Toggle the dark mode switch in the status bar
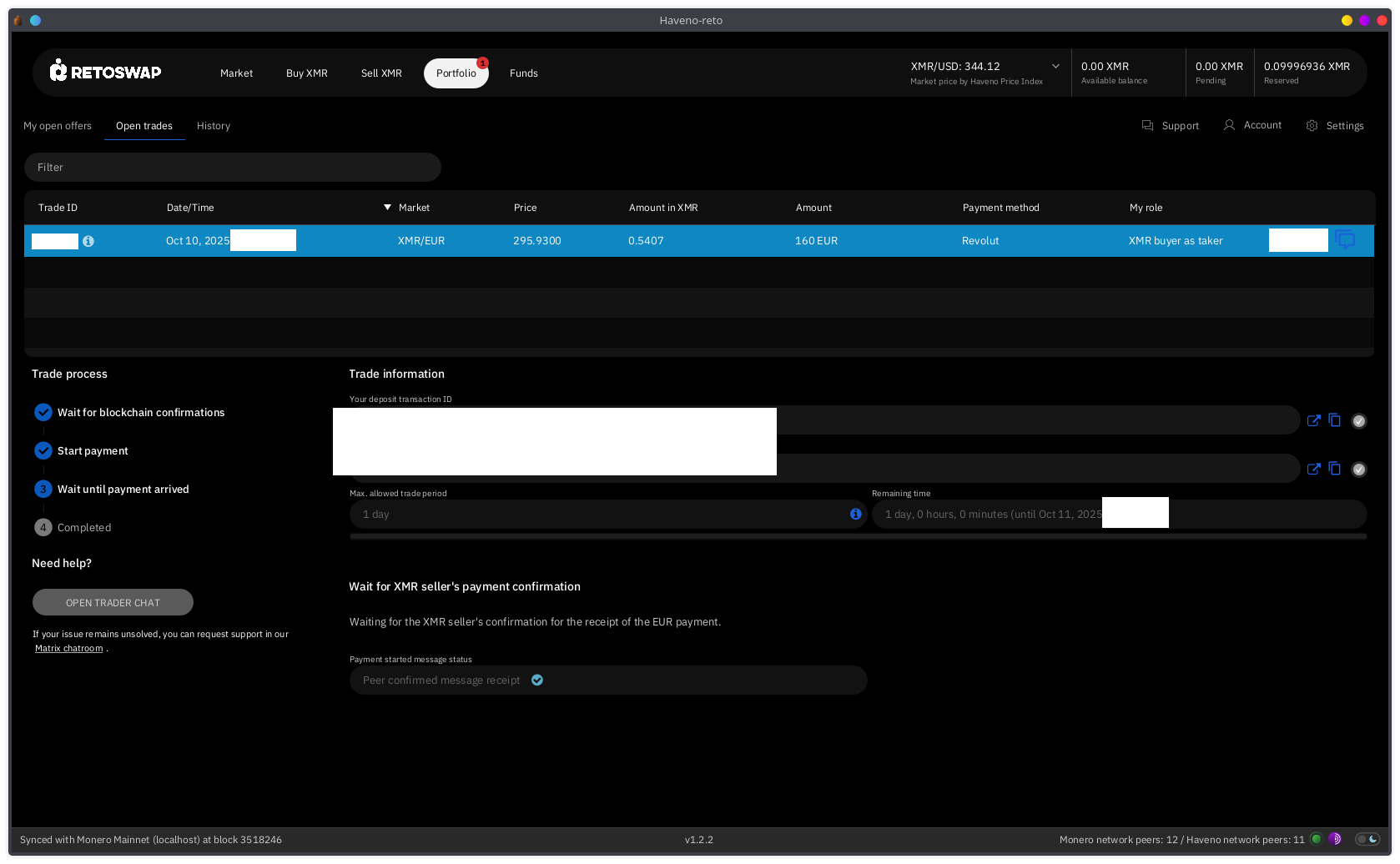1400x864 pixels. (1367, 839)
